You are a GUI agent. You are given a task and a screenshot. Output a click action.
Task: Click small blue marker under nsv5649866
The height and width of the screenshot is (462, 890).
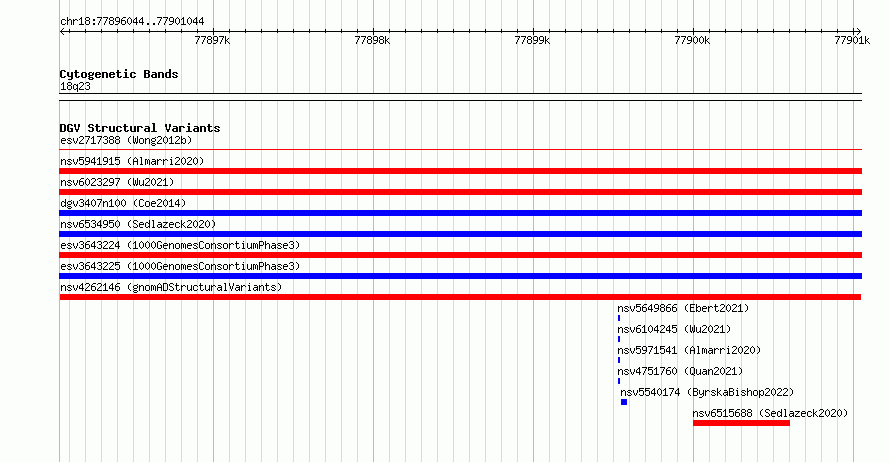[x=619, y=318]
